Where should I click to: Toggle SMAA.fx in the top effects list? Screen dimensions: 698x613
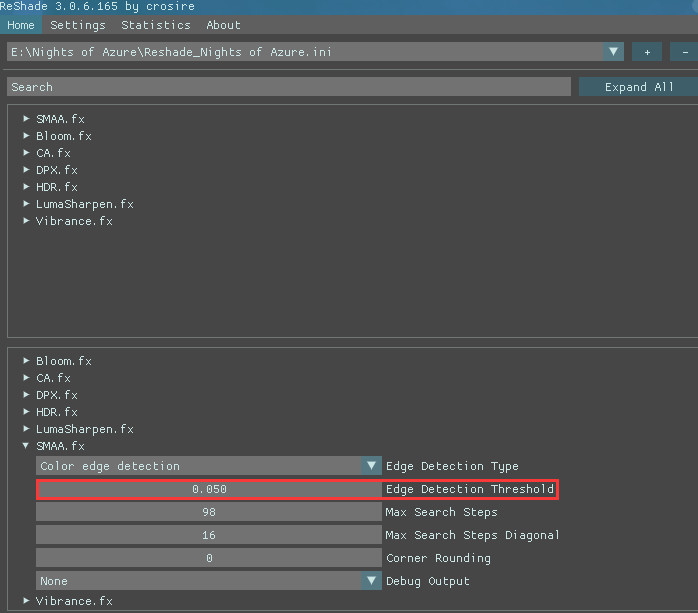[x=60, y=119]
